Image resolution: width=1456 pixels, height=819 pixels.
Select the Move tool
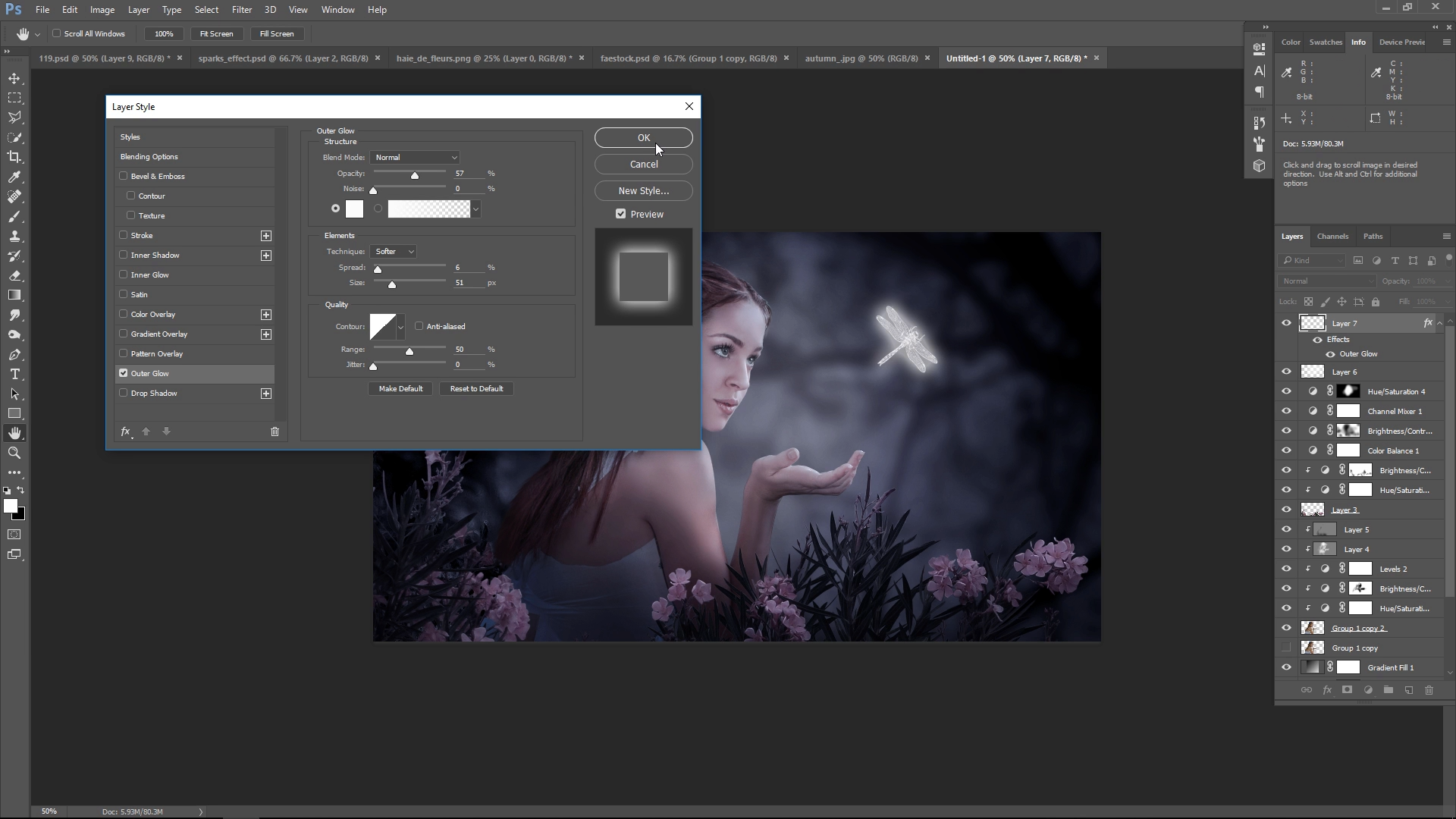click(x=14, y=78)
